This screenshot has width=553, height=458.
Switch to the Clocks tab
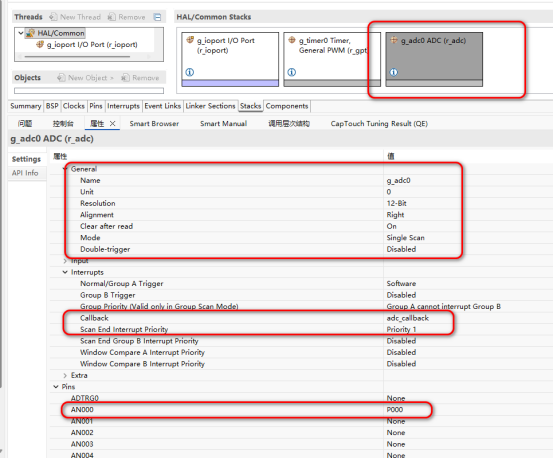[74, 106]
